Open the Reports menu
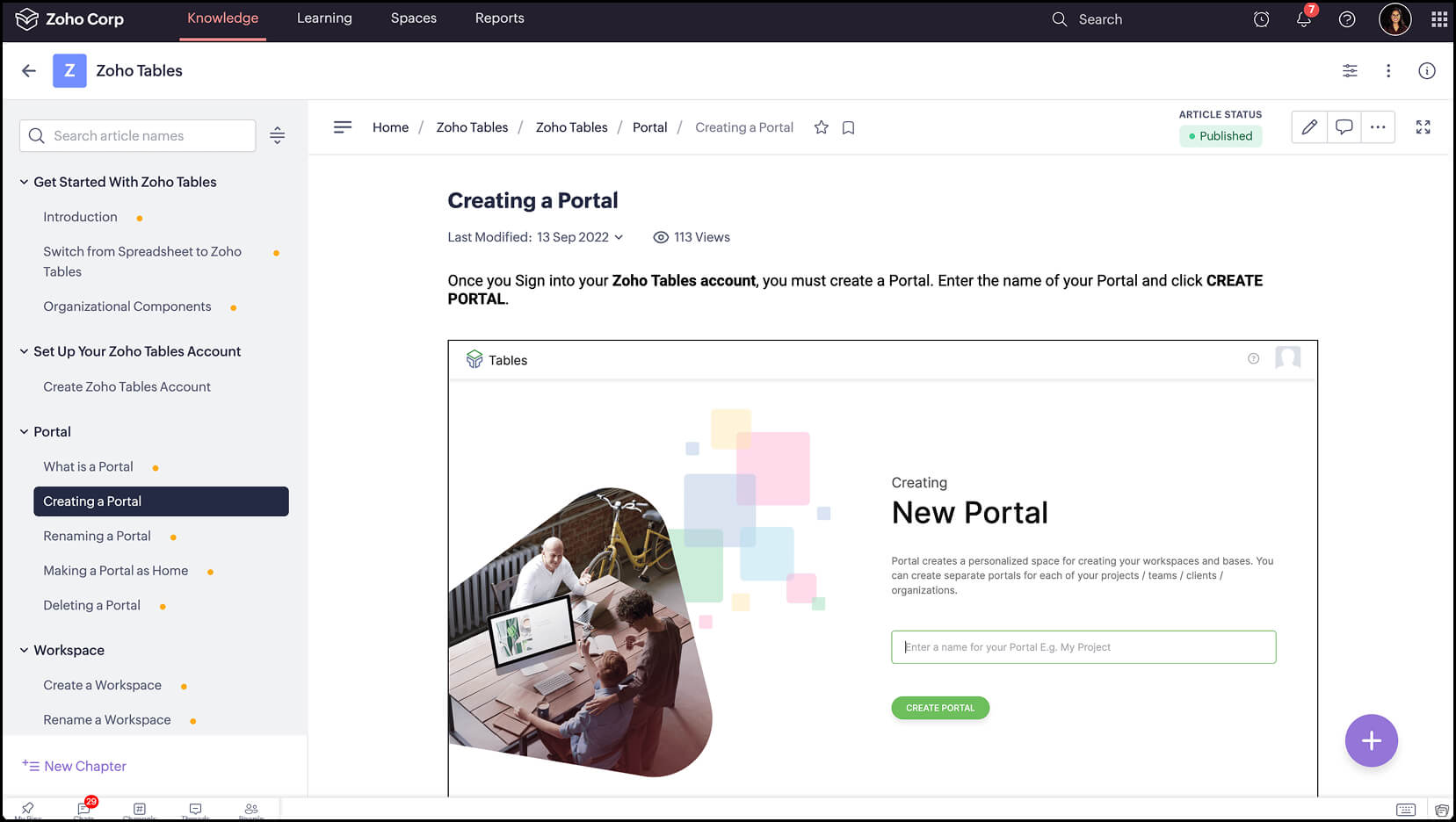The image size is (1456, 822). [498, 18]
